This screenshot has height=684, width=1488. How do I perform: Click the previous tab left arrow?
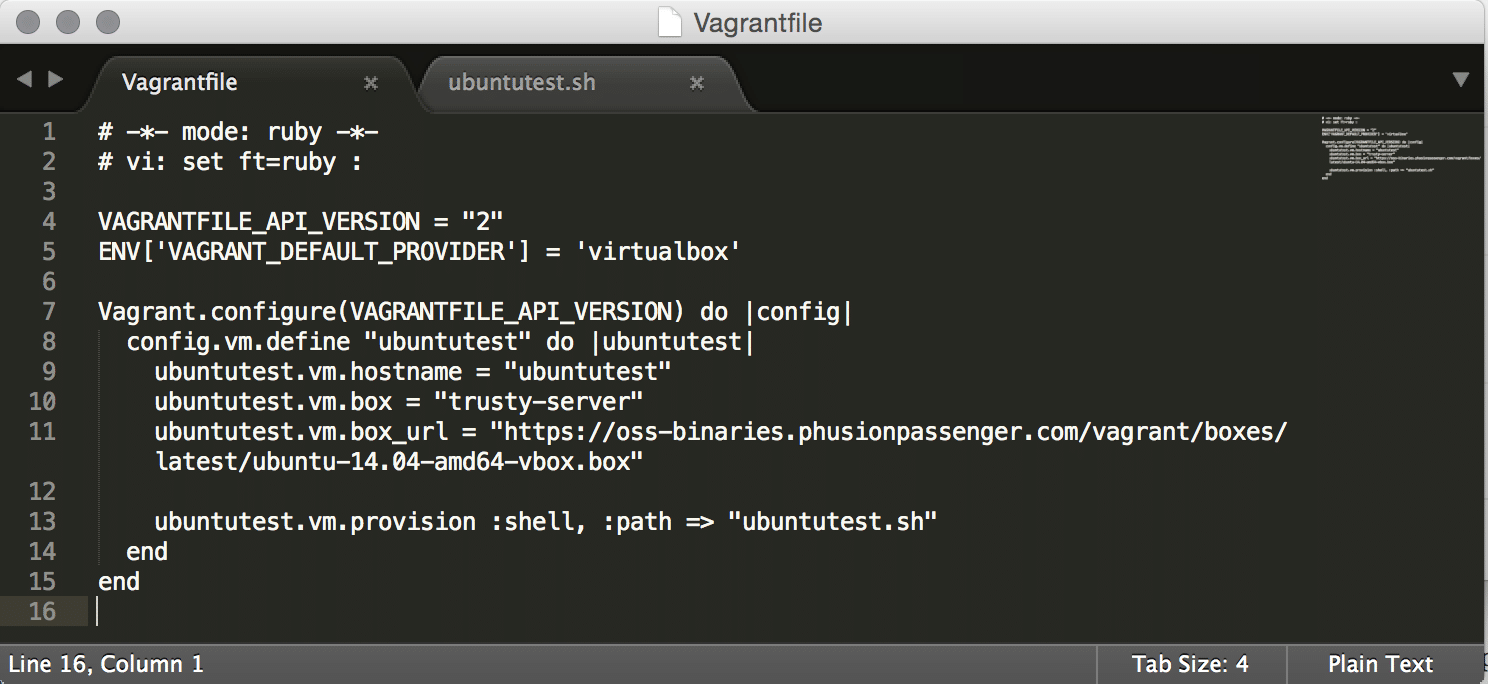click(25, 79)
